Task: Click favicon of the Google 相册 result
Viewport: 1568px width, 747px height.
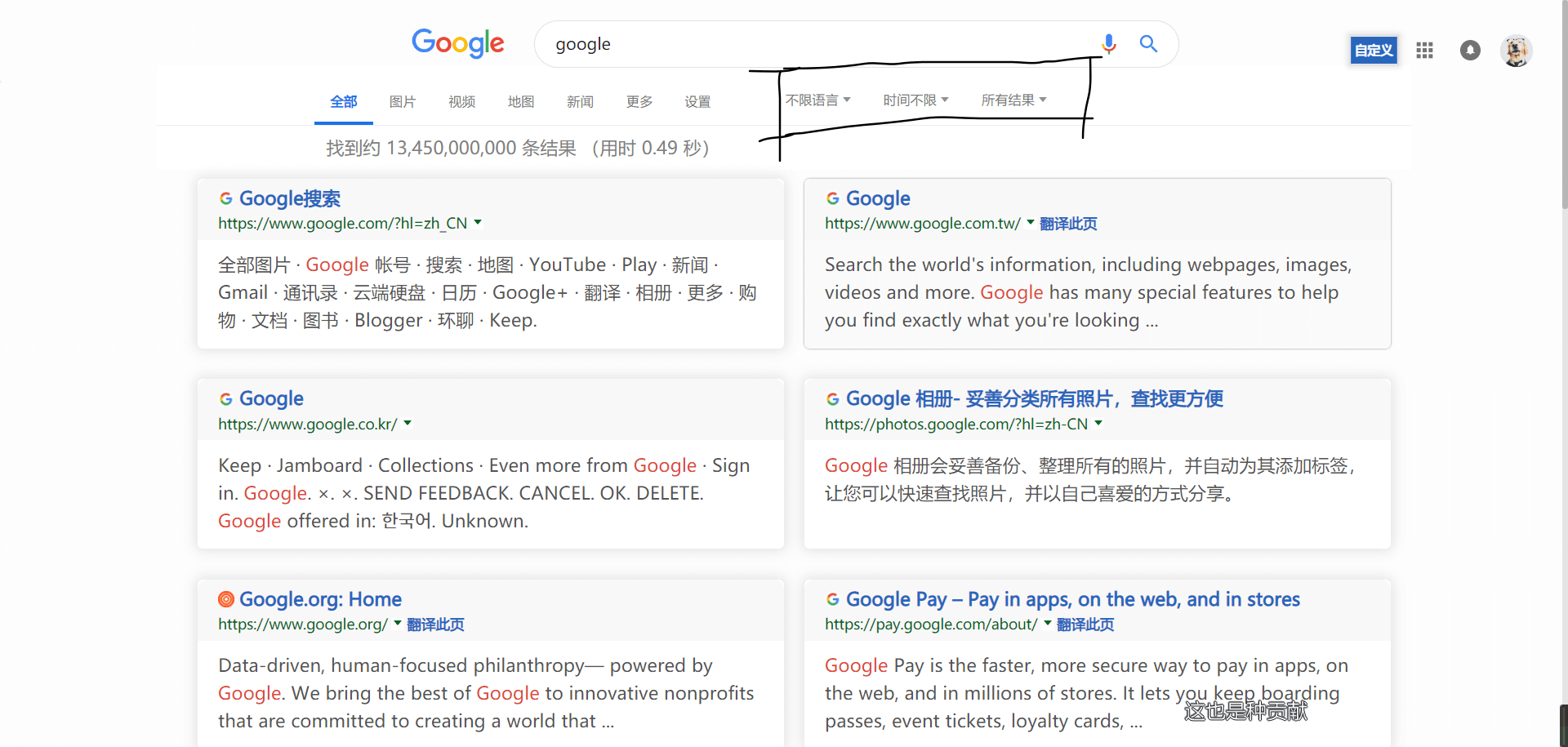Action: (833, 399)
